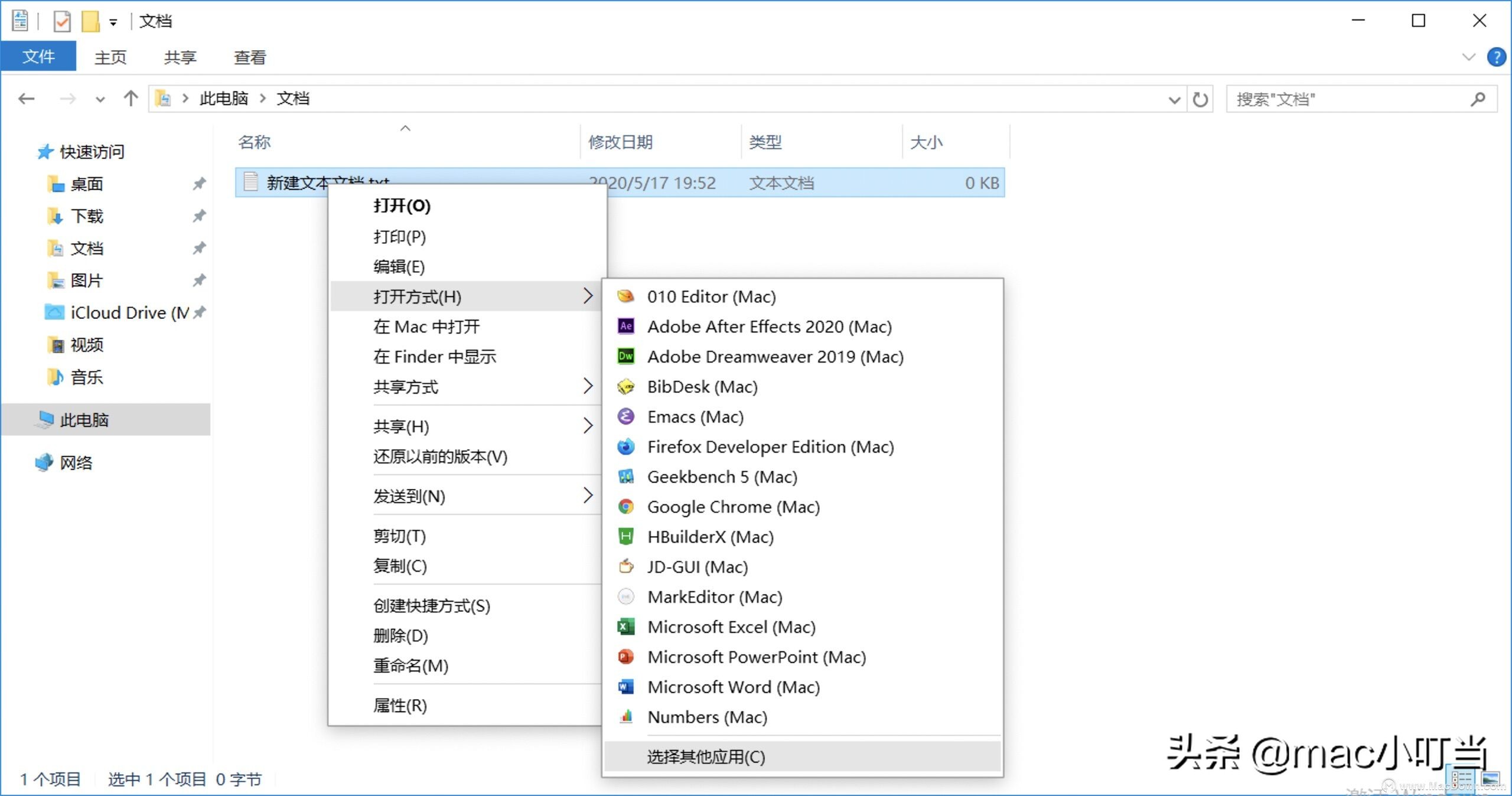Click inside the 搜索"文档" search field
The image size is (1512, 796).
click(1347, 99)
